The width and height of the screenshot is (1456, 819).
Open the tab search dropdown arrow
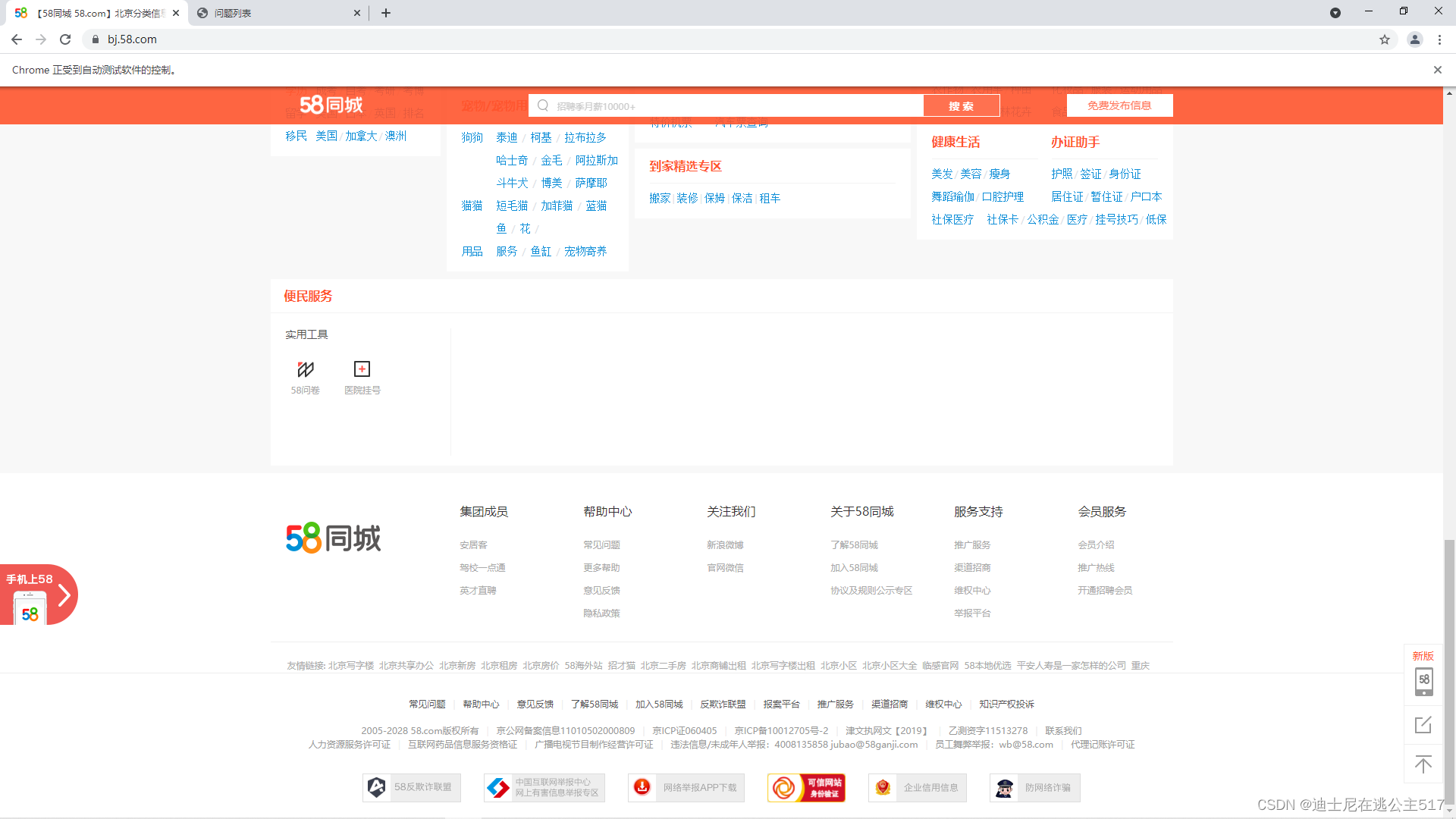[x=1335, y=13]
